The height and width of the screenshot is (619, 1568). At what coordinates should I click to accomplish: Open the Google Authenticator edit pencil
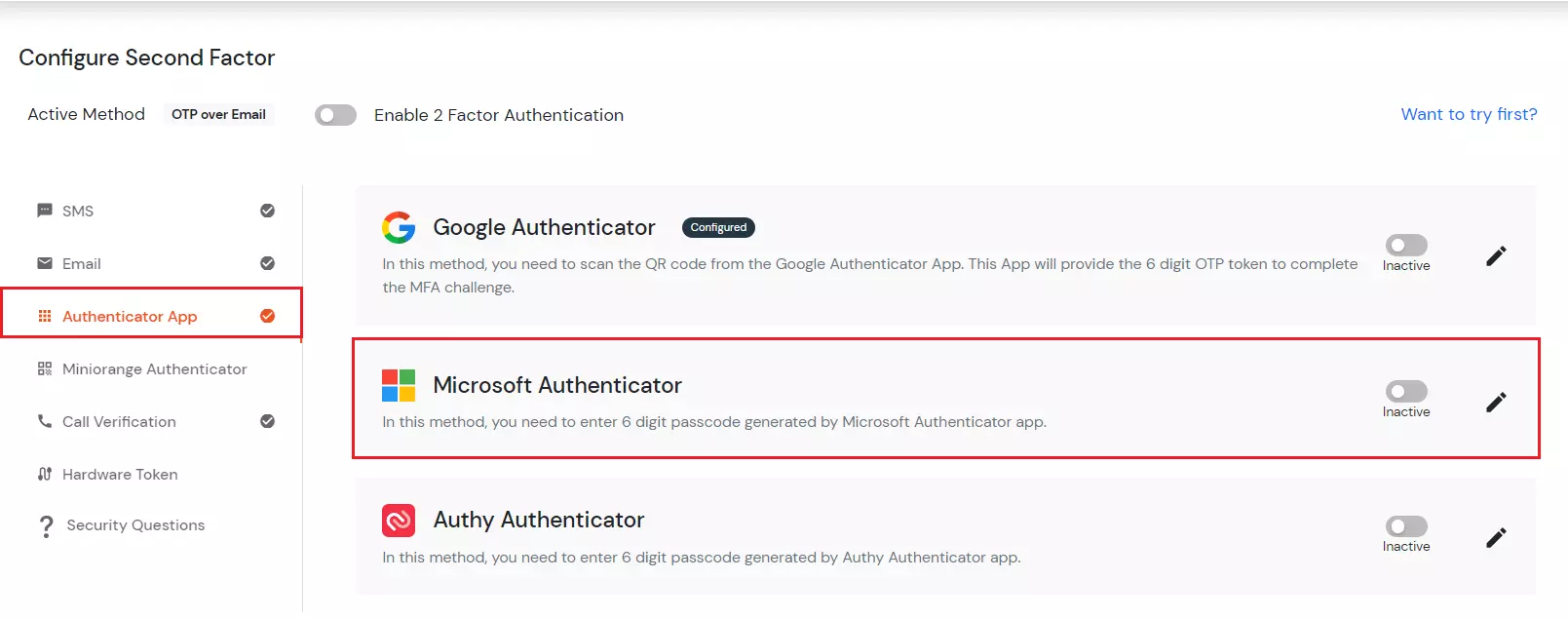1496,254
